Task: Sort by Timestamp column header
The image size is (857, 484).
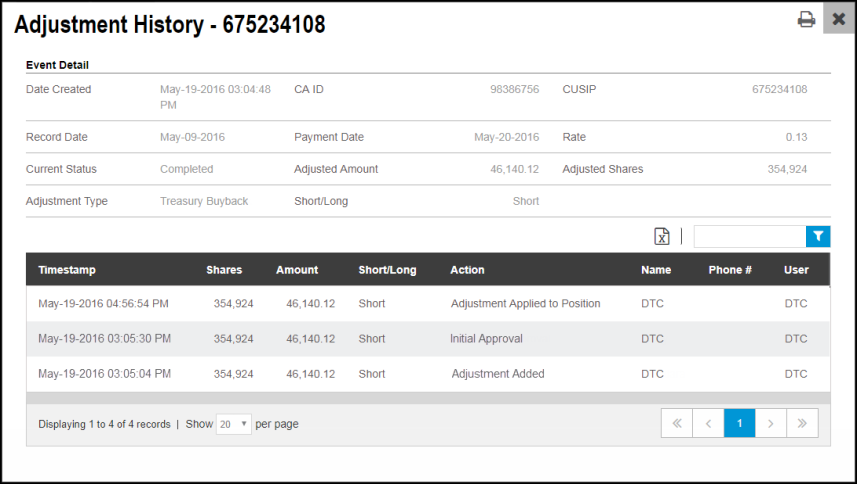Action: coord(67,270)
